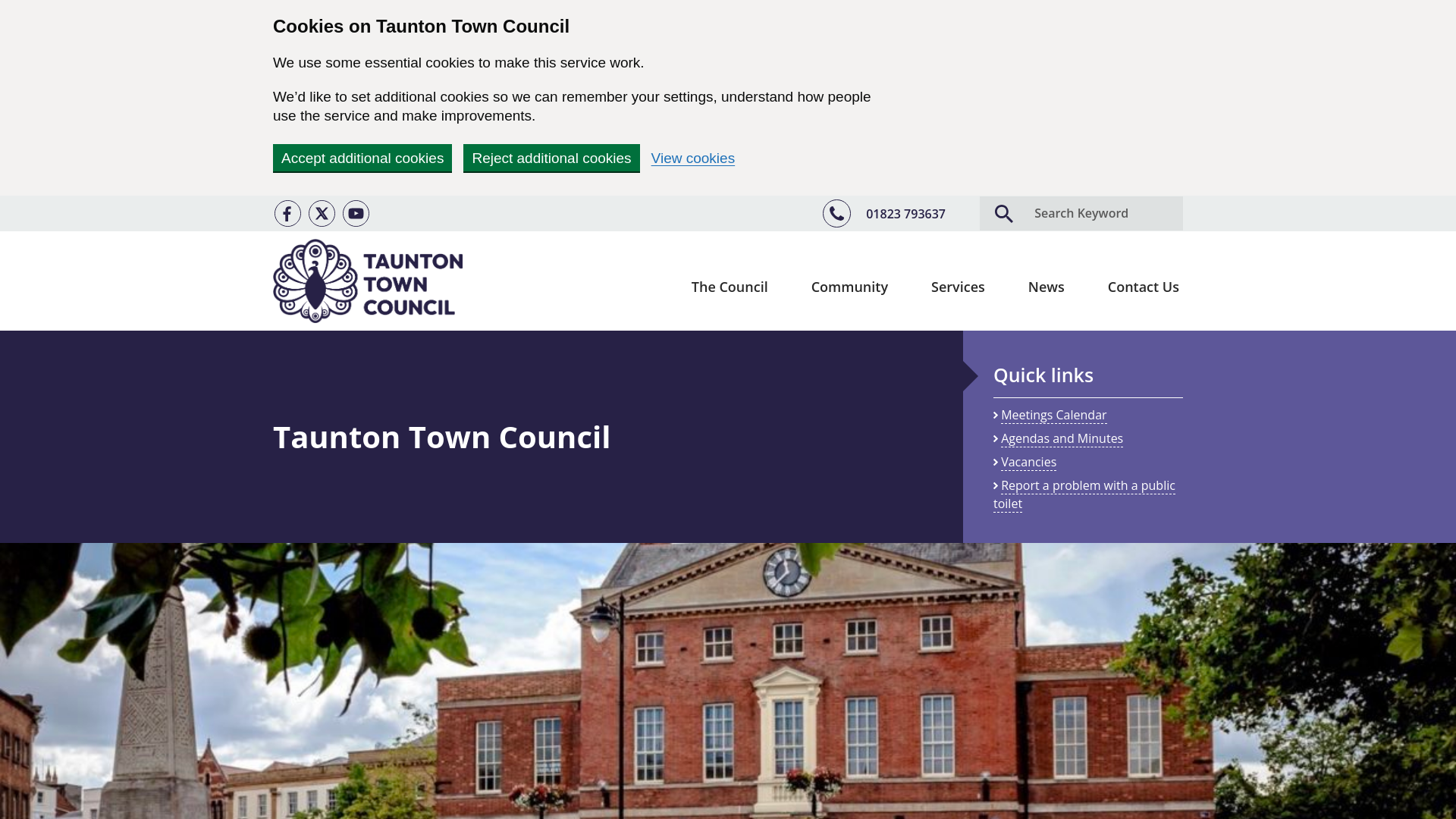Open the Contact Us menu item
The image size is (1456, 819).
(1143, 287)
